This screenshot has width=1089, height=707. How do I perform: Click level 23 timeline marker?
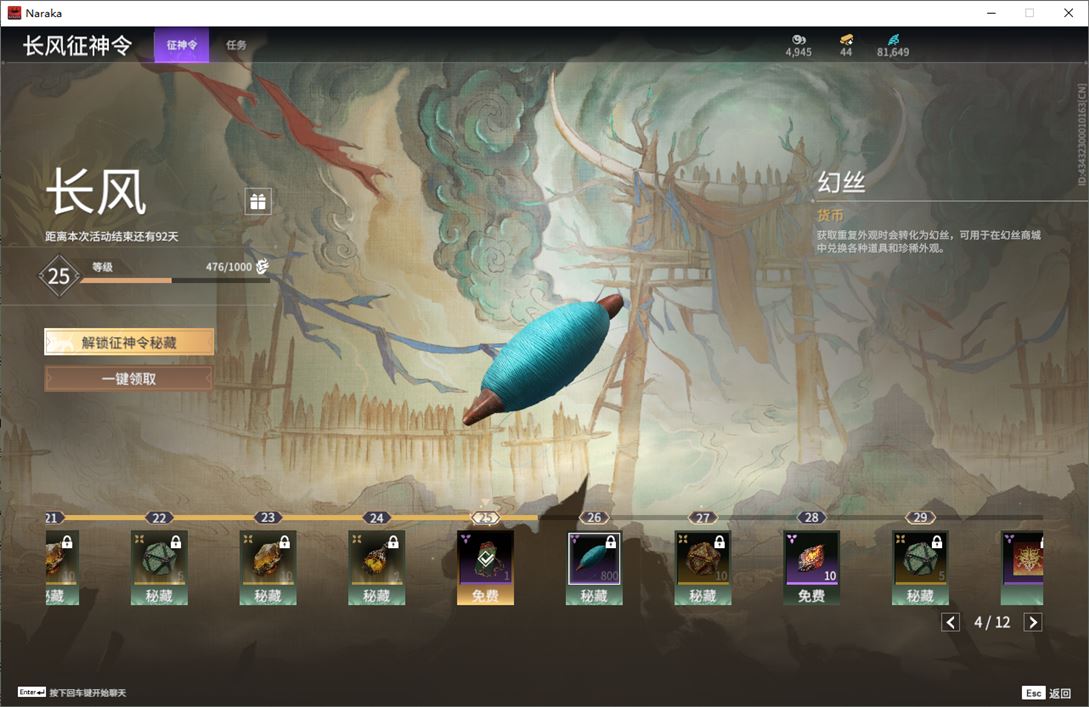[x=268, y=517]
